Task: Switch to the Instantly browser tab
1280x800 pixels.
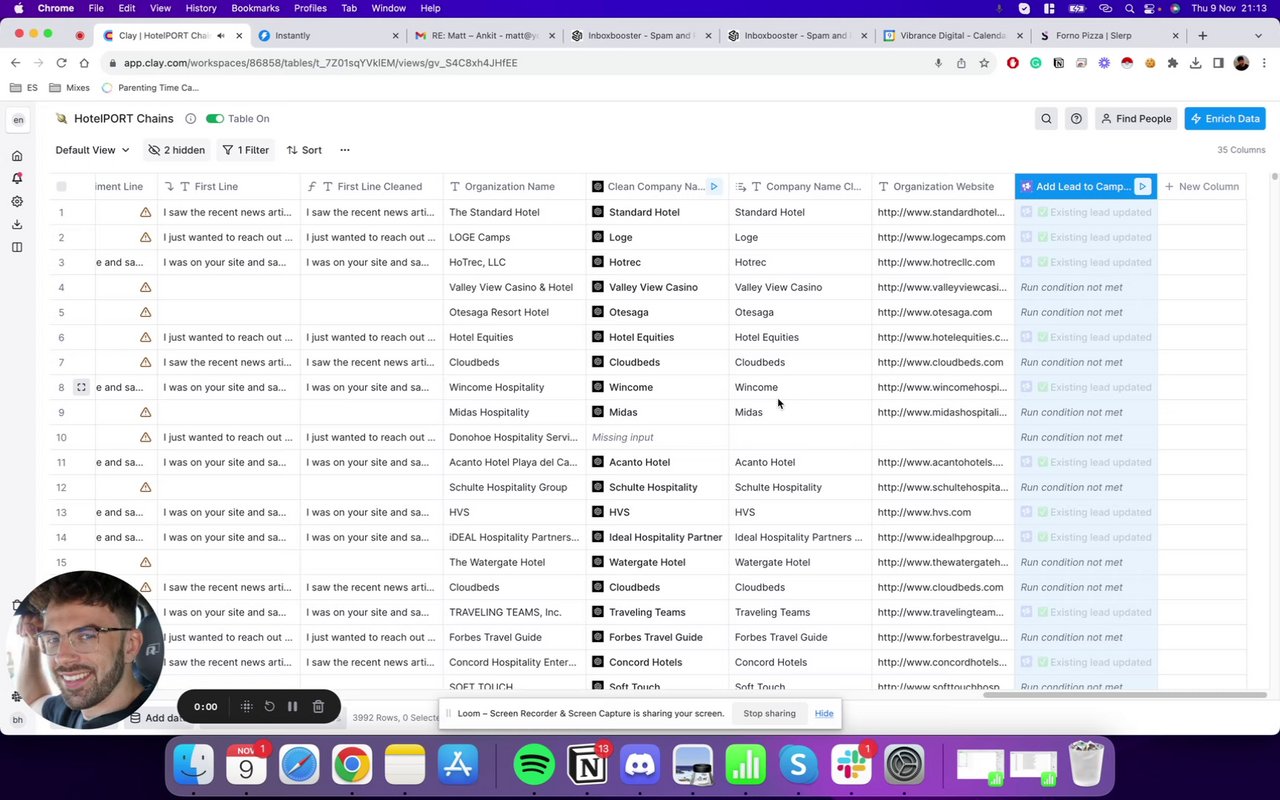Action: (x=328, y=35)
